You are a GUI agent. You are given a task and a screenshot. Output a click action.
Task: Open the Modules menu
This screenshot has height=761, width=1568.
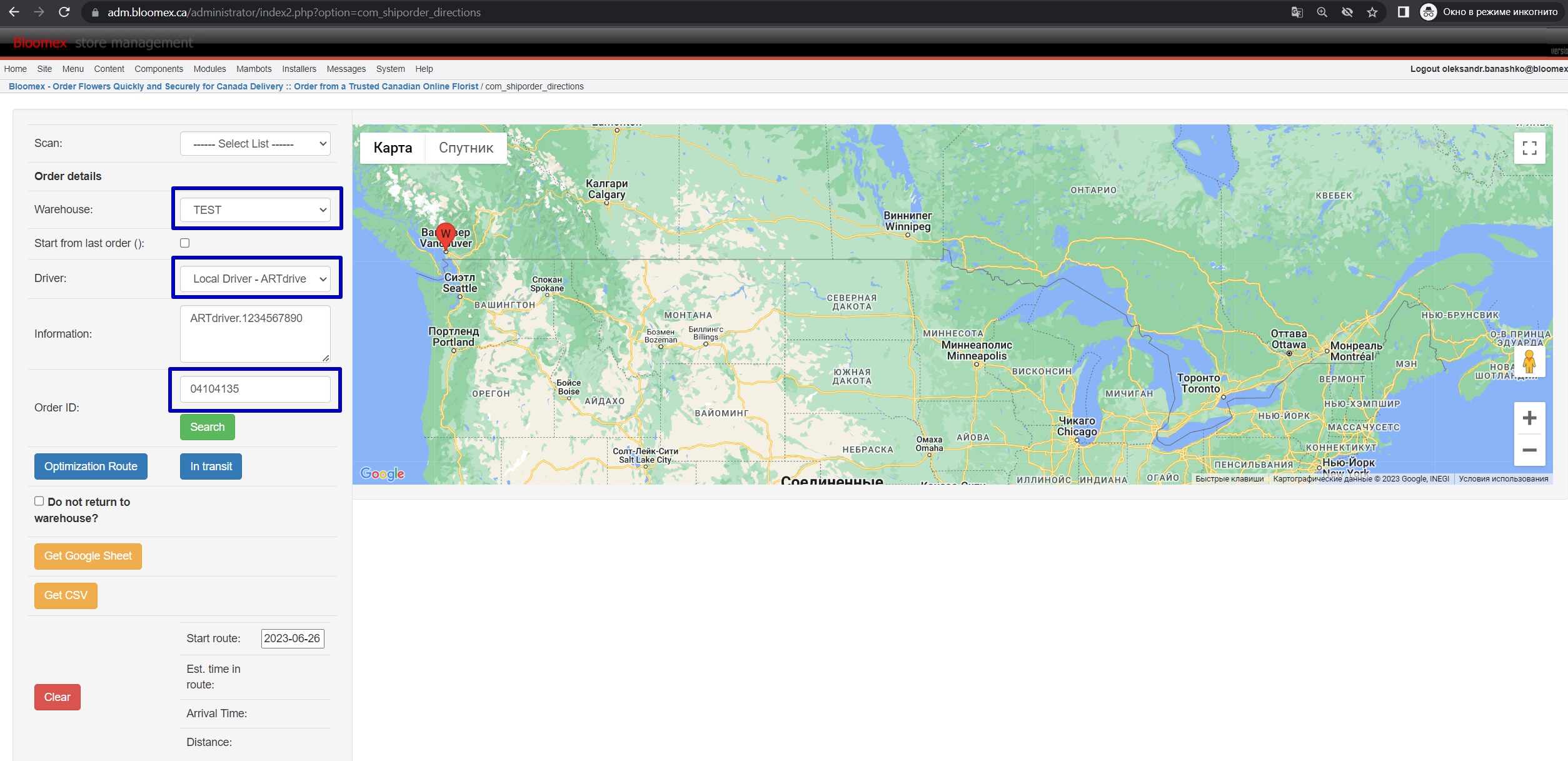(x=209, y=69)
